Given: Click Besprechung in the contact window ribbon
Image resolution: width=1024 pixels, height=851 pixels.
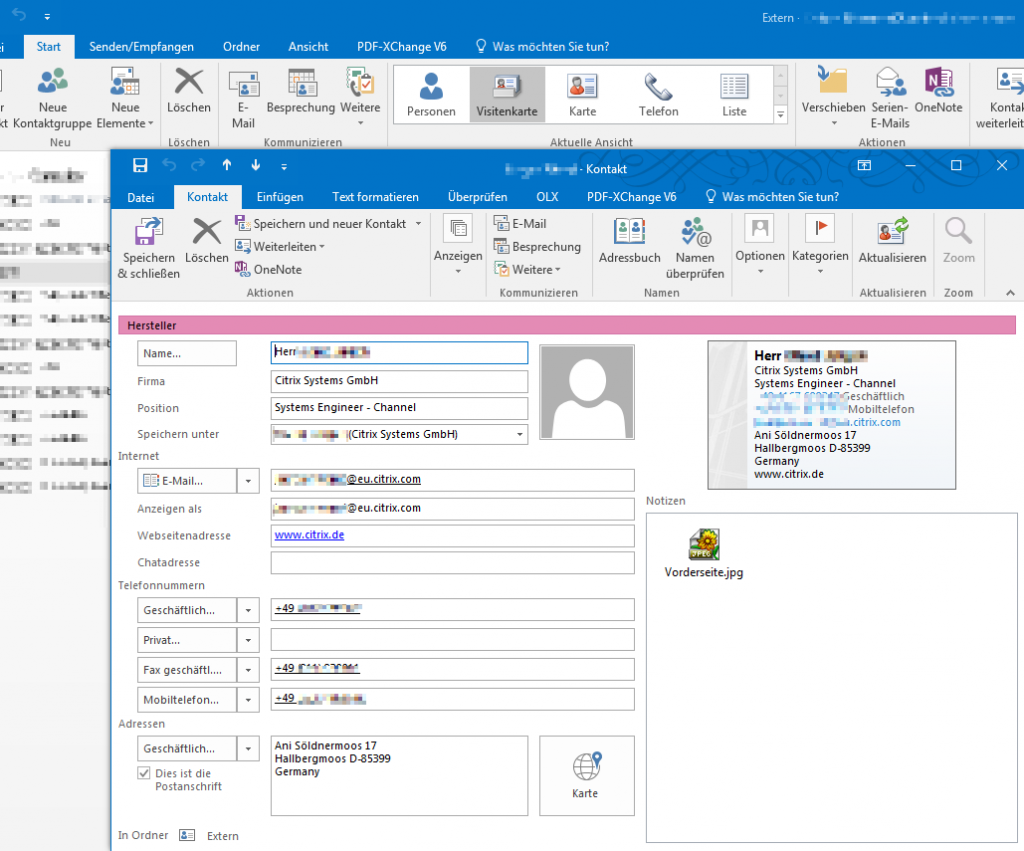Looking at the screenshot, I should click(x=537, y=246).
